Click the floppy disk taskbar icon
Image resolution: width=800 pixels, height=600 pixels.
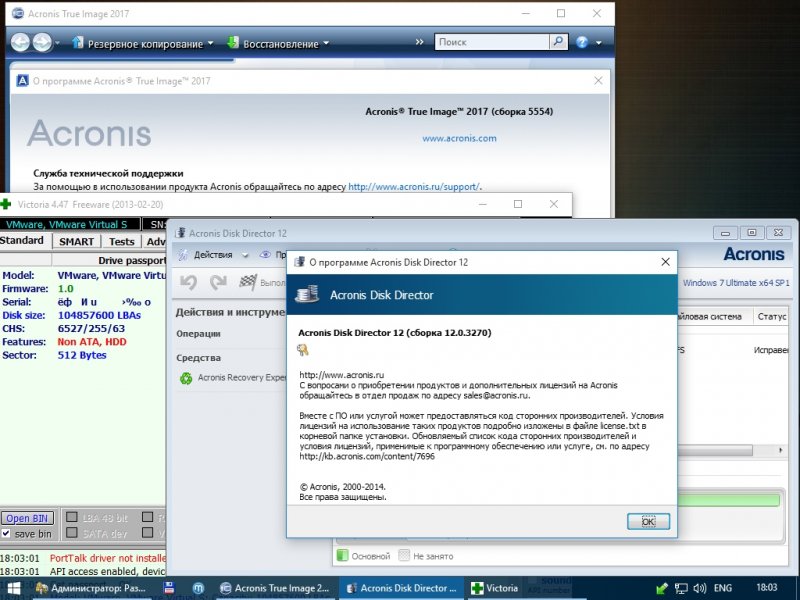click(169, 588)
